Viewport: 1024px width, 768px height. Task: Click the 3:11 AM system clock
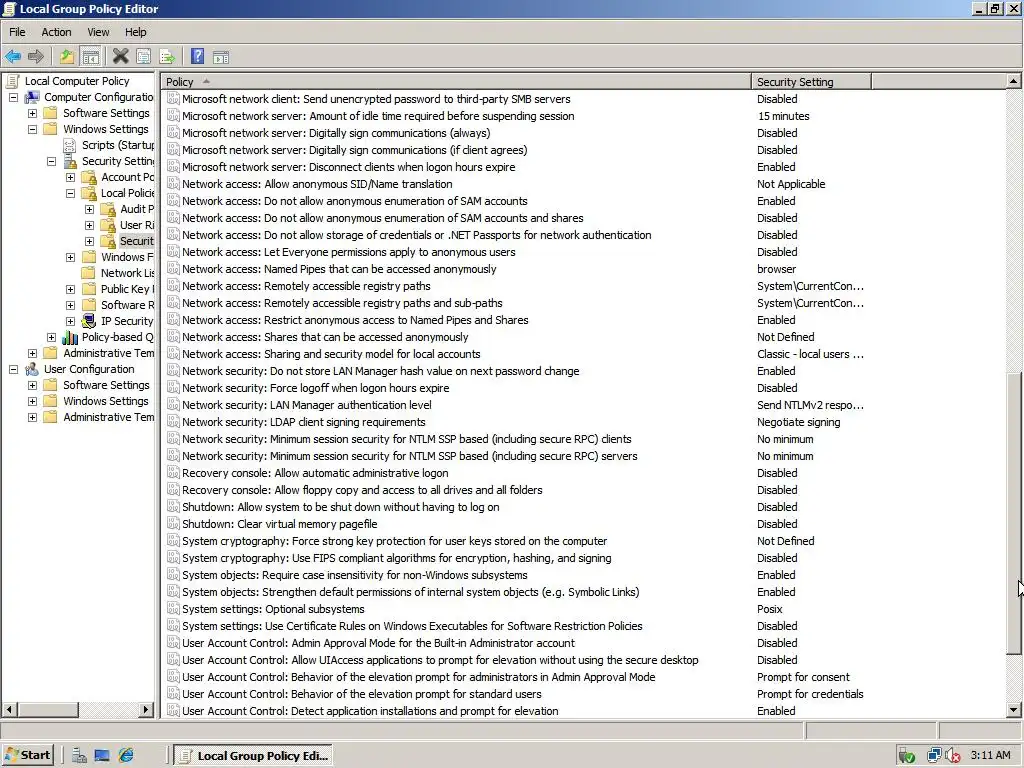click(990, 756)
